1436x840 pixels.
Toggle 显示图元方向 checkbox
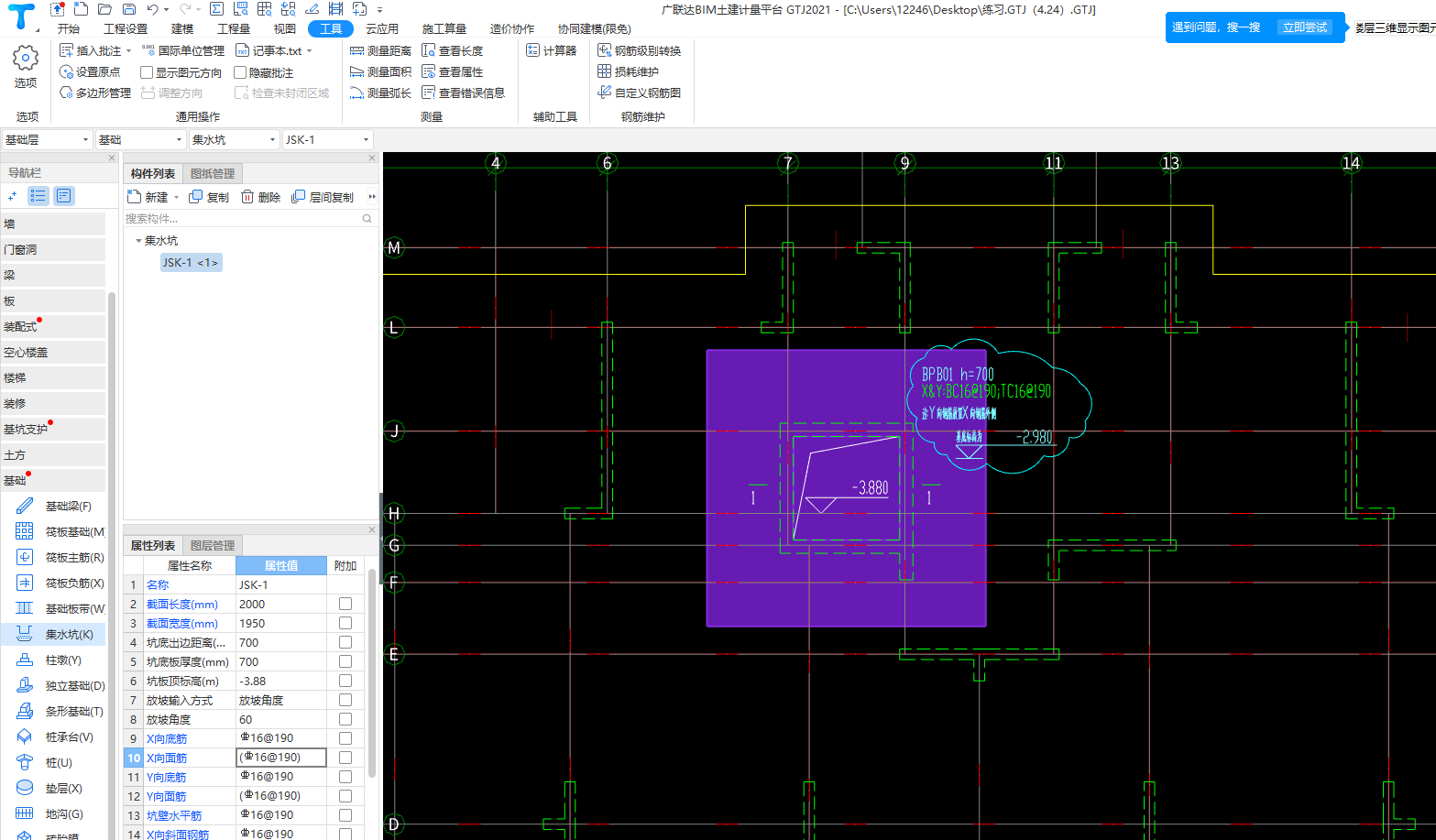[147, 72]
